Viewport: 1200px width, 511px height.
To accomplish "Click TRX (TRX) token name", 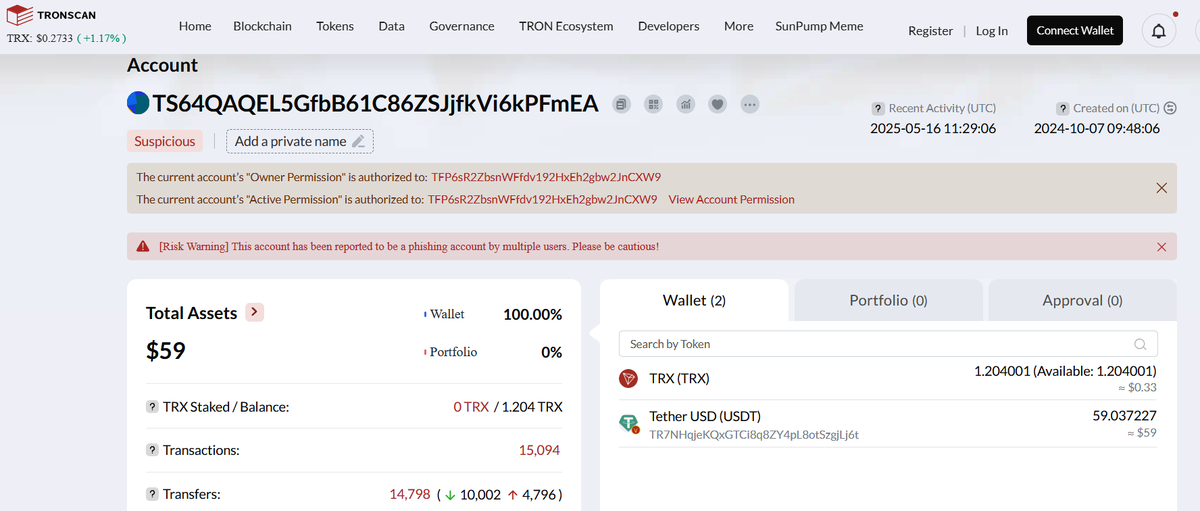I will [679, 379].
